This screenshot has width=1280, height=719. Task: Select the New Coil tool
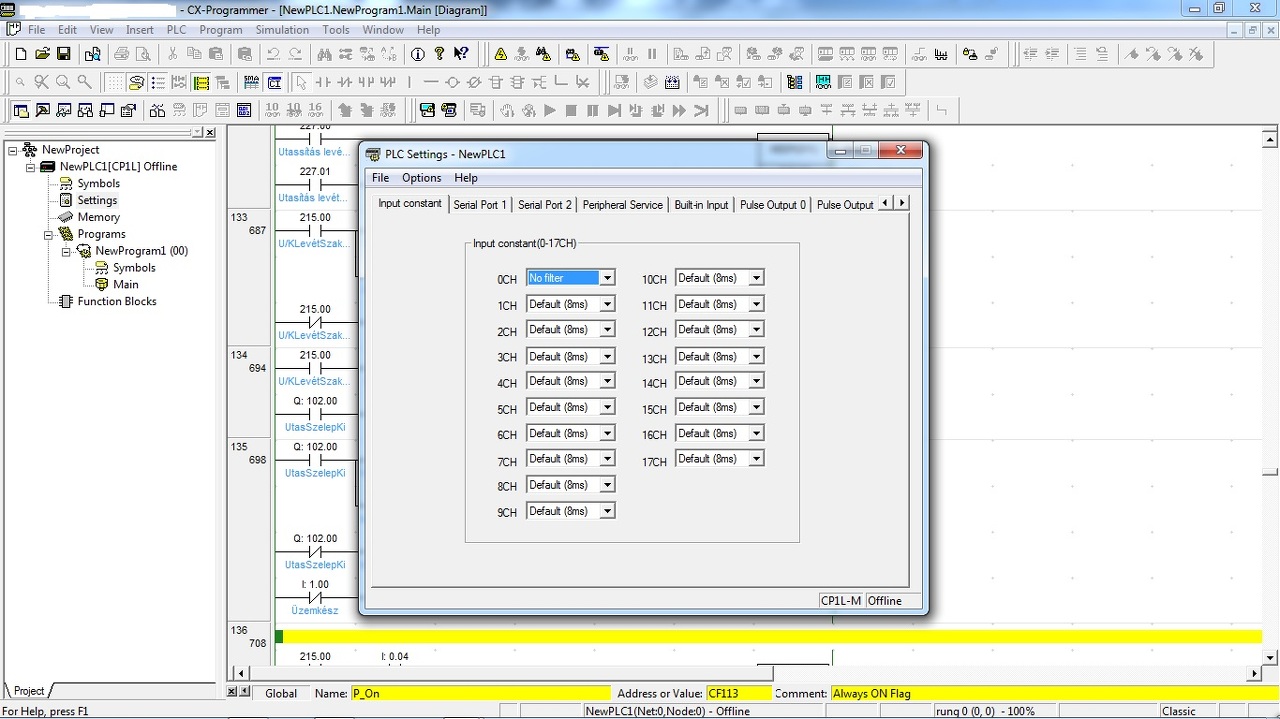(x=452, y=82)
